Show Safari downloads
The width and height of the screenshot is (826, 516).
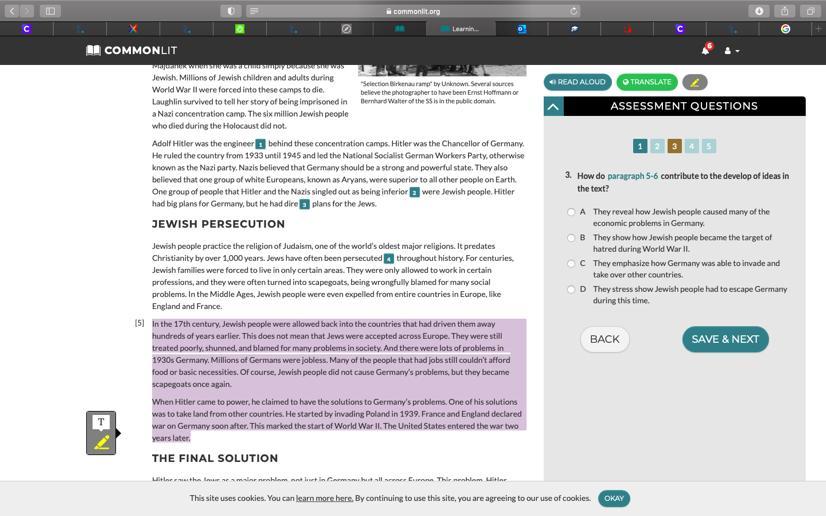tap(759, 11)
